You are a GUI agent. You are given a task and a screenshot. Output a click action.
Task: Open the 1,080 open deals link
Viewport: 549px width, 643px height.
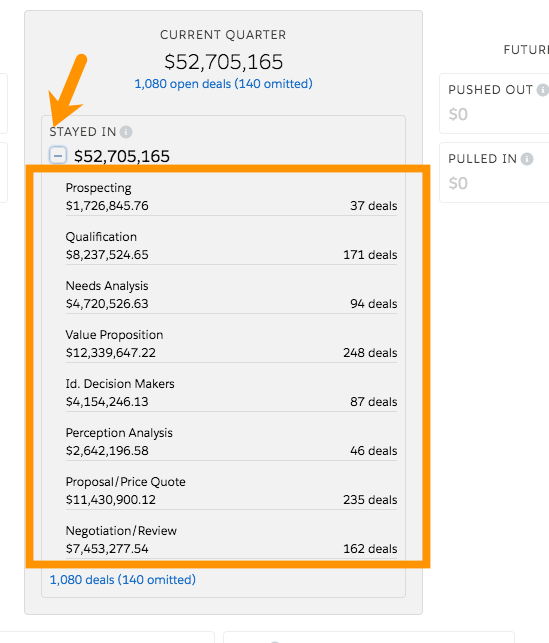tap(223, 84)
